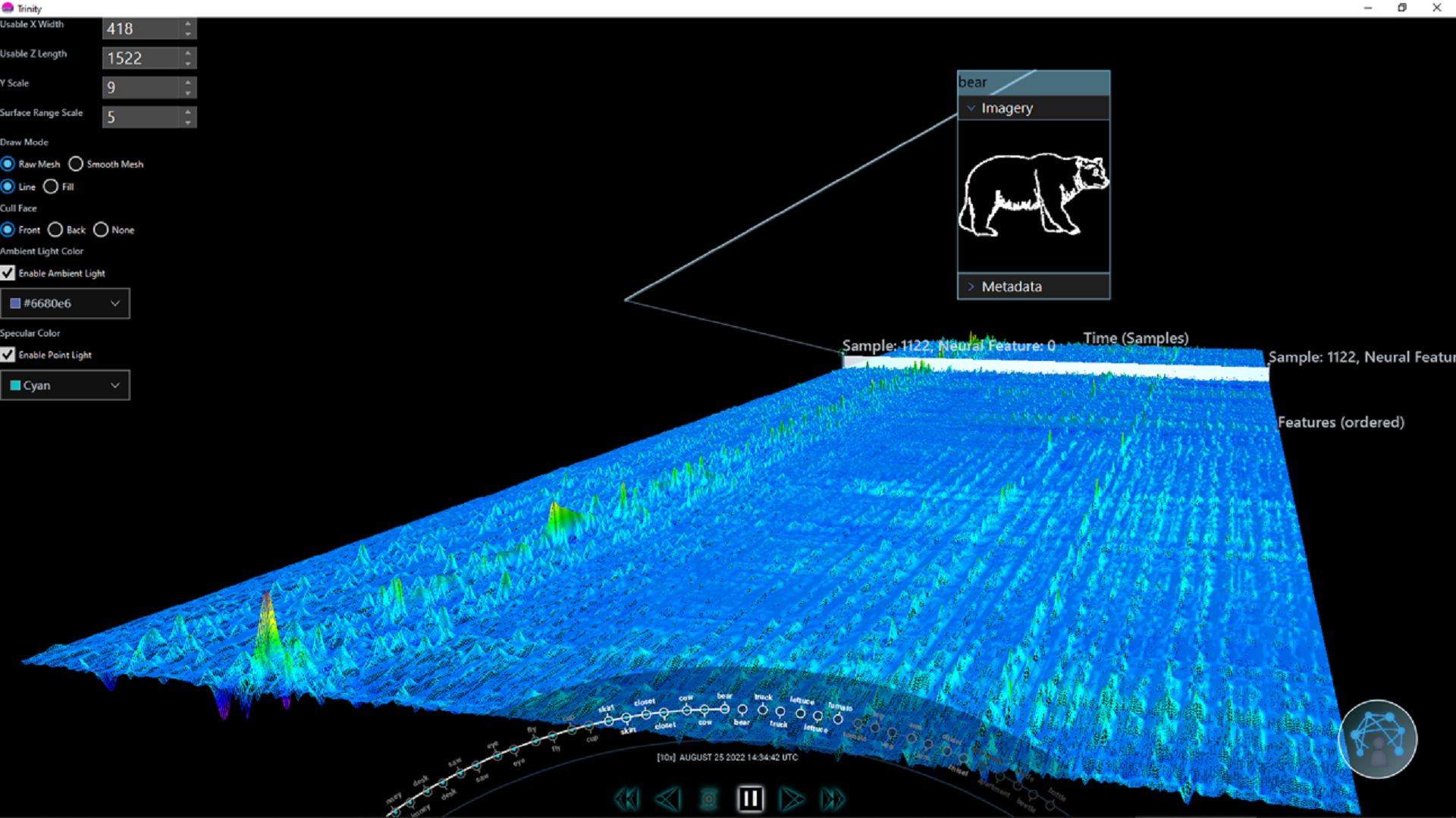Toggle the Enable Ambient Light checkbox
The image size is (1456, 818).
pos(8,273)
